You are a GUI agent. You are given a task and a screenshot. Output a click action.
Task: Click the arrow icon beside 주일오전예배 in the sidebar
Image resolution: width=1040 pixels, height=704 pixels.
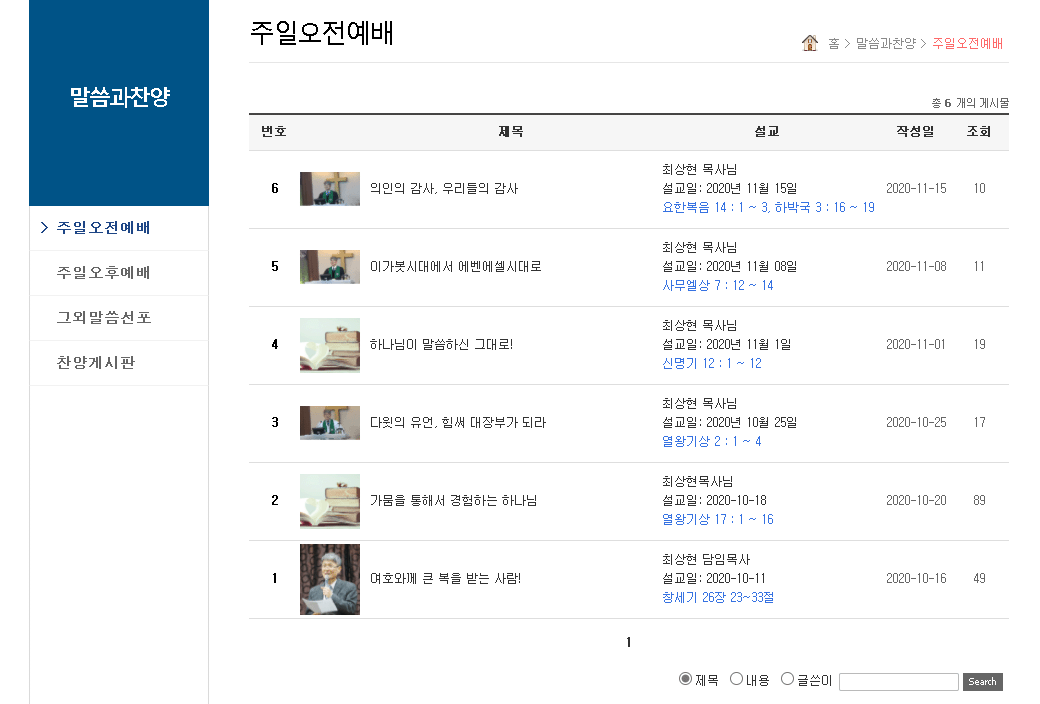click(x=44, y=228)
